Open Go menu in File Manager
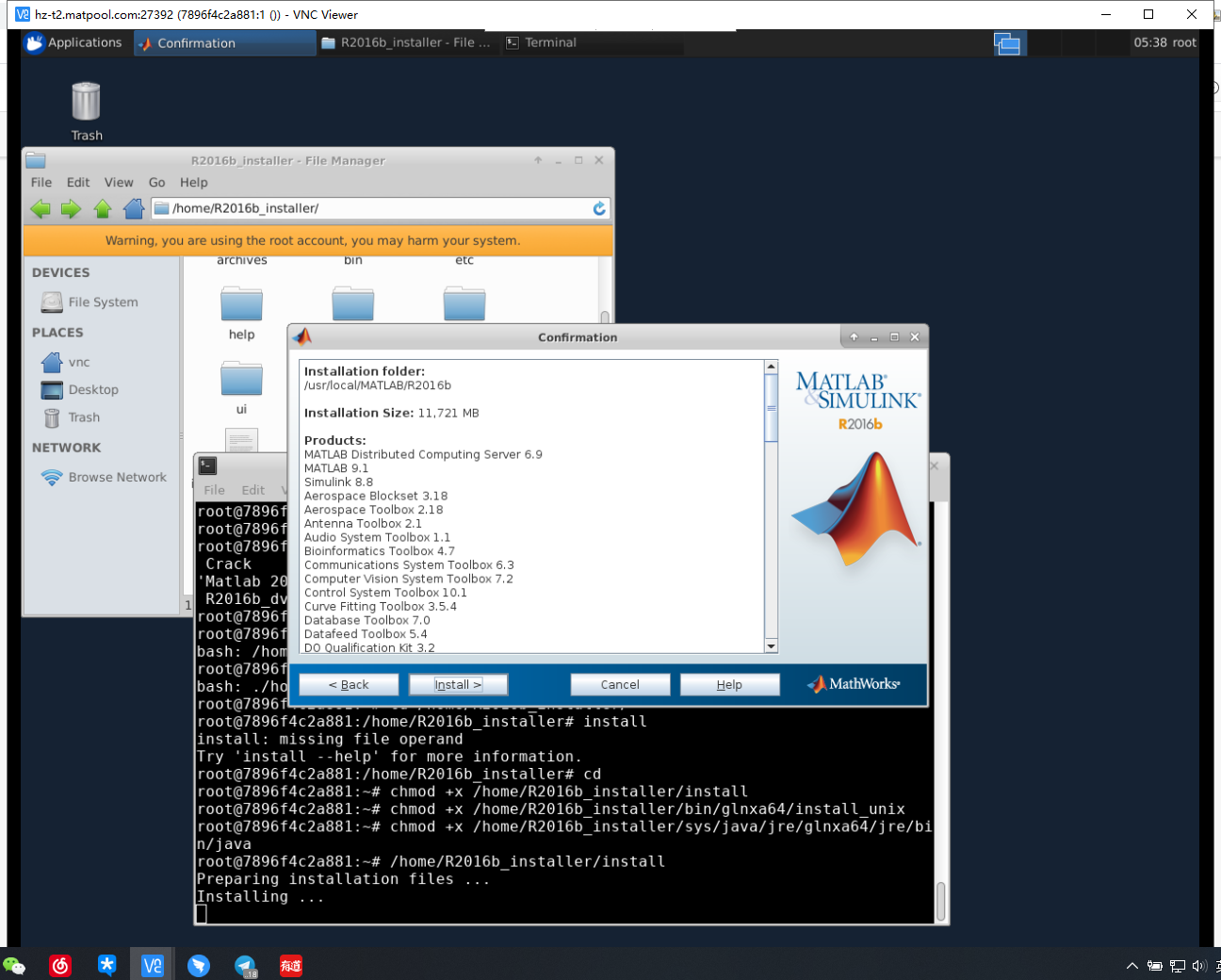The width and height of the screenshot is (1221, 980). click(156, 183)
